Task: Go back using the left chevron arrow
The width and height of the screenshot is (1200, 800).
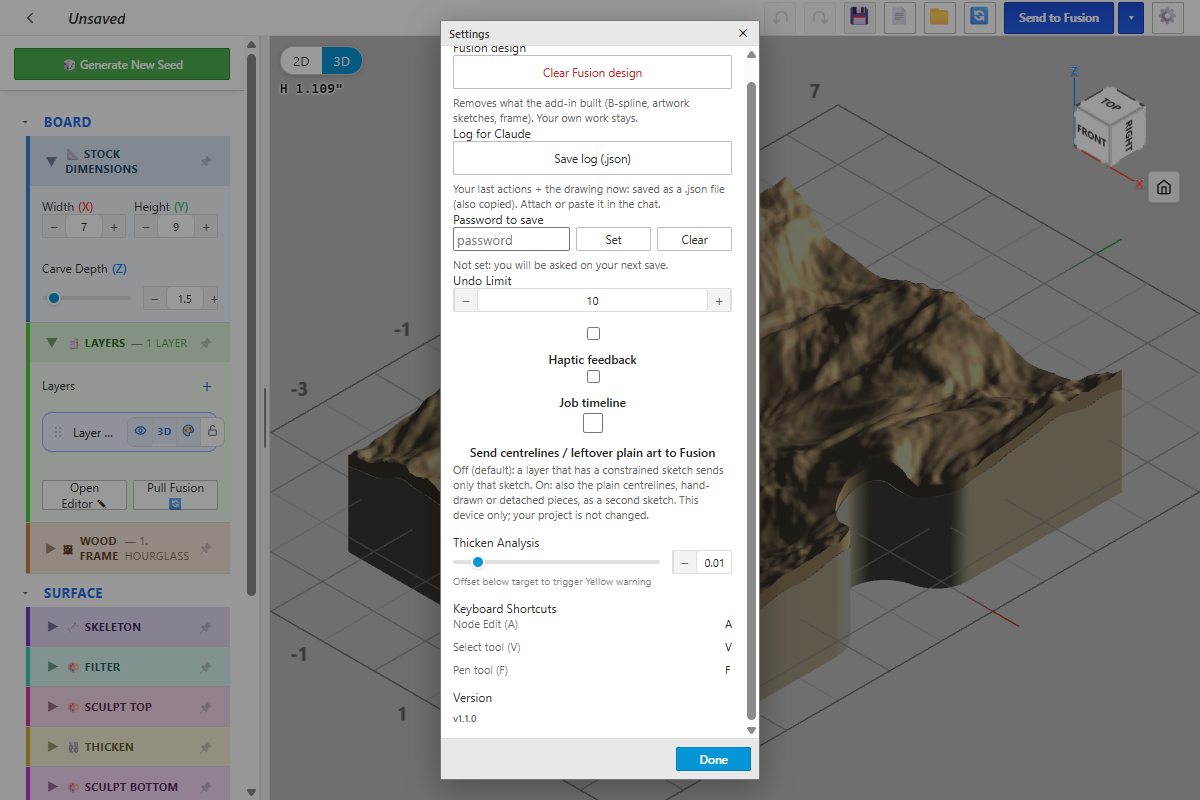Action: [x=31, y=18]
